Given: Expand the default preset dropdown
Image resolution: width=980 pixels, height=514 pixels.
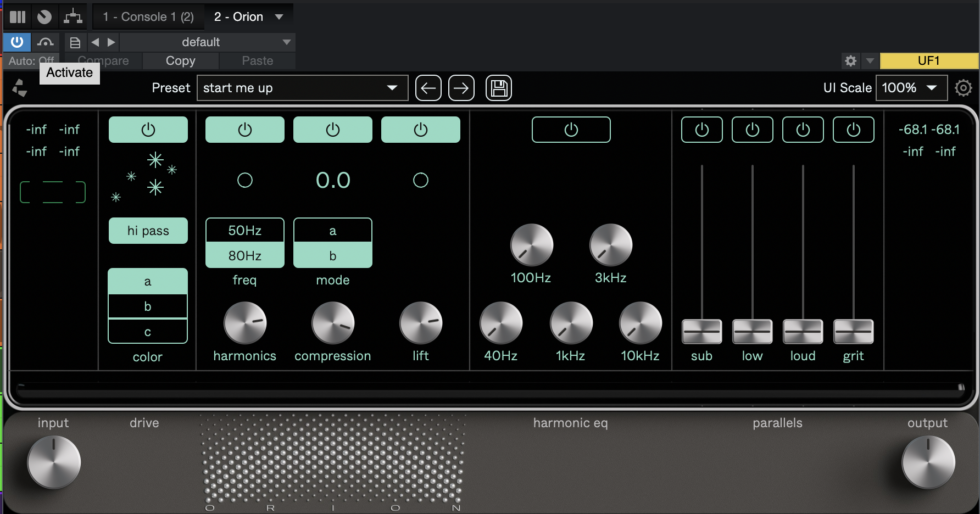Looking at the screenshot, I should (x=207, y=42).
